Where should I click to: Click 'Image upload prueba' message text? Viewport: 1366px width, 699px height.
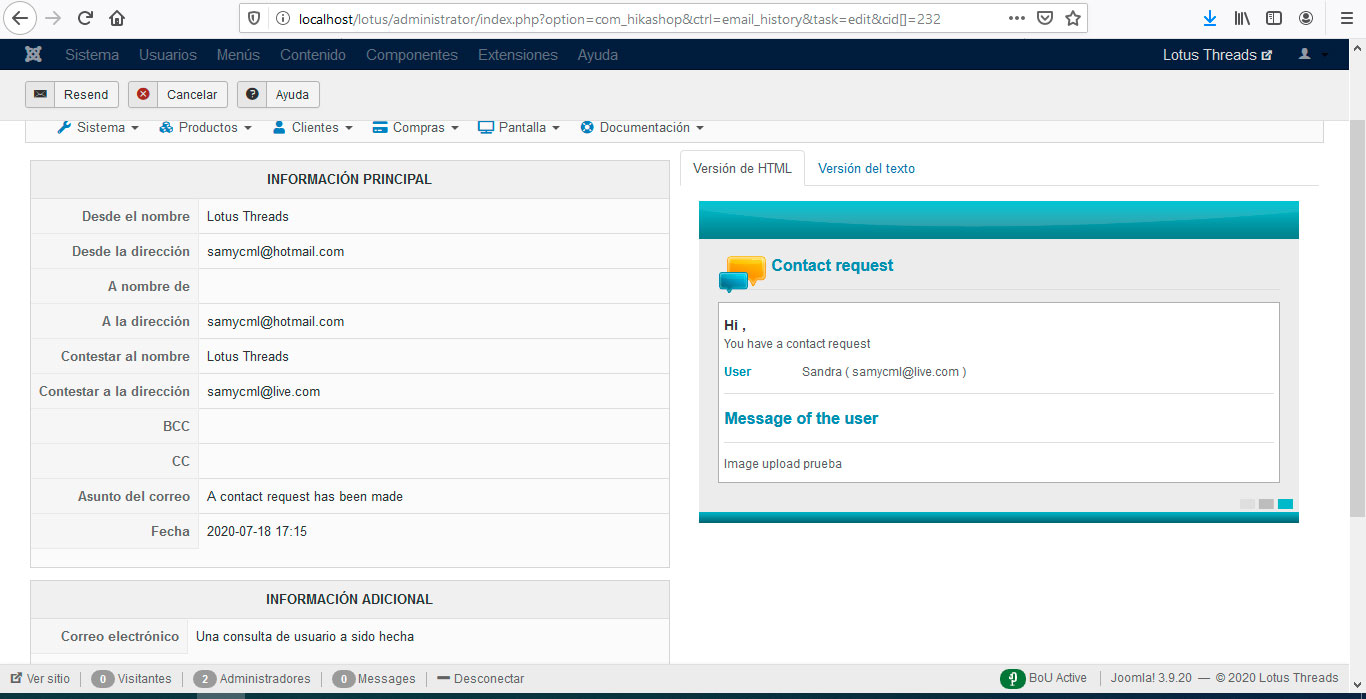[783, 464]
